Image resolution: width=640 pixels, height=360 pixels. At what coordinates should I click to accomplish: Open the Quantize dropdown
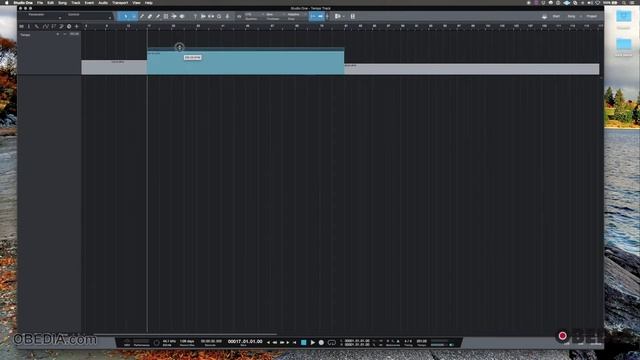(x=254, y=16)
